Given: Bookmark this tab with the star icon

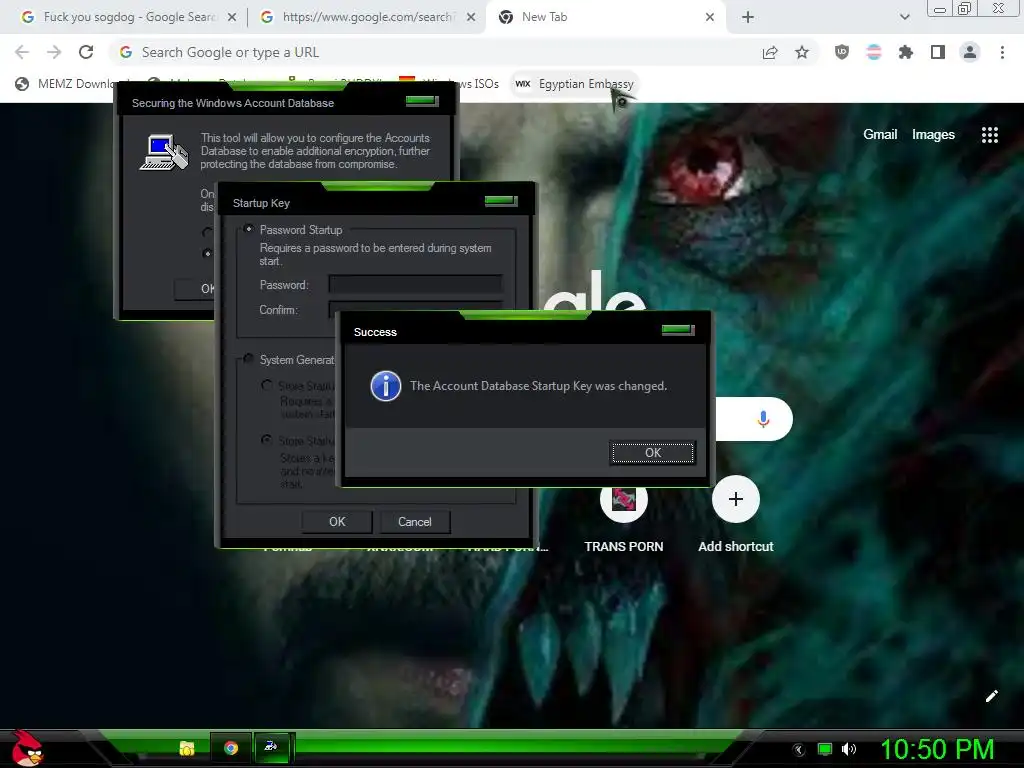Looking at the screenshot, I should point(802,52).
